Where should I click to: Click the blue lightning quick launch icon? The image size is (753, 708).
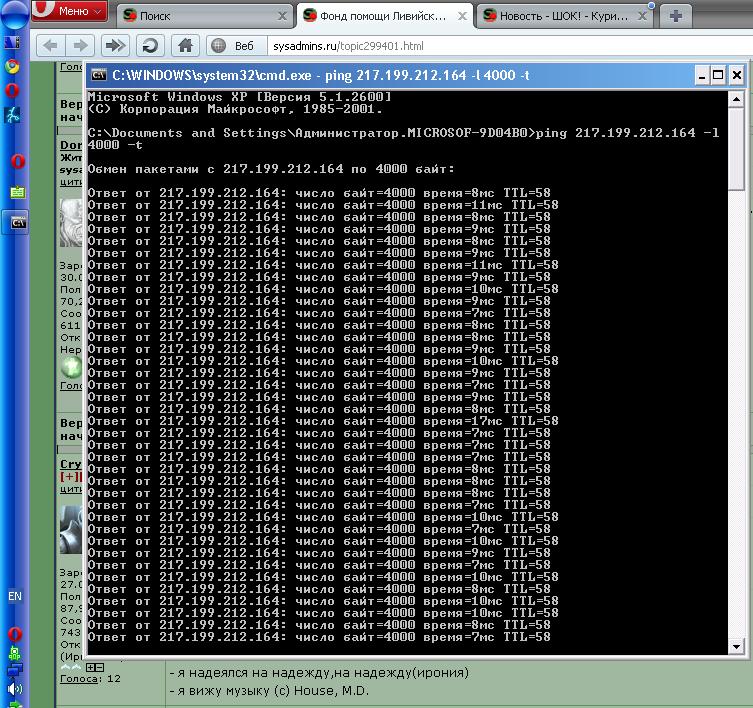[12, 115]
